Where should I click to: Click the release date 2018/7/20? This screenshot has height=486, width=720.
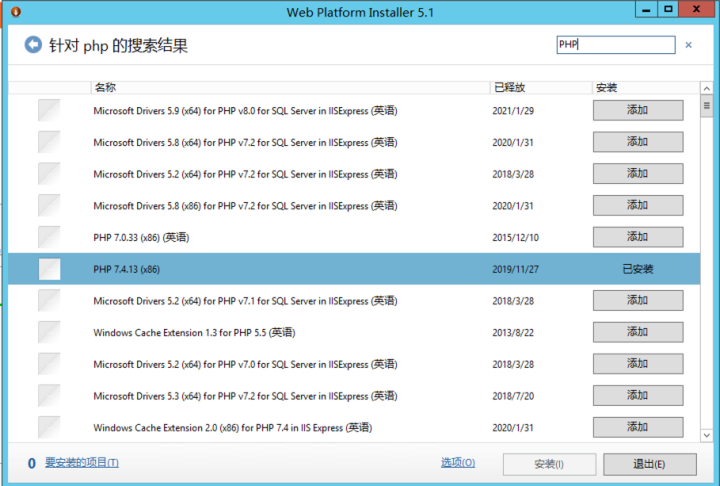click(513, 396)
